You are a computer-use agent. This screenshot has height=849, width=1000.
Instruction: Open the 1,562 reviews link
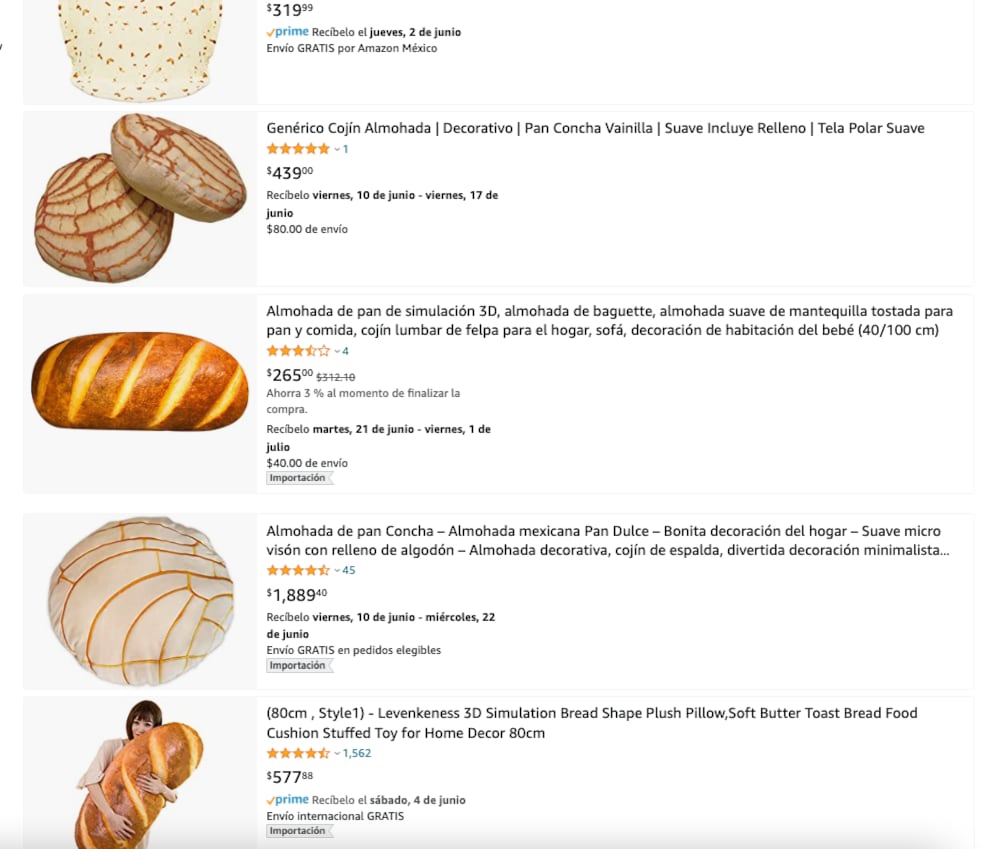click(356, 753)
